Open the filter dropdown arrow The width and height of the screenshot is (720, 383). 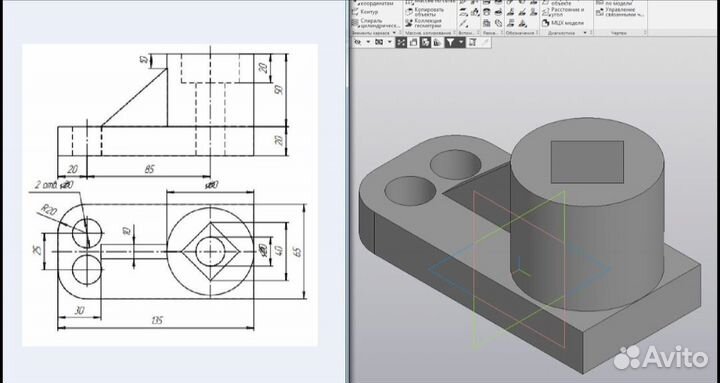[x=461, y=43]
